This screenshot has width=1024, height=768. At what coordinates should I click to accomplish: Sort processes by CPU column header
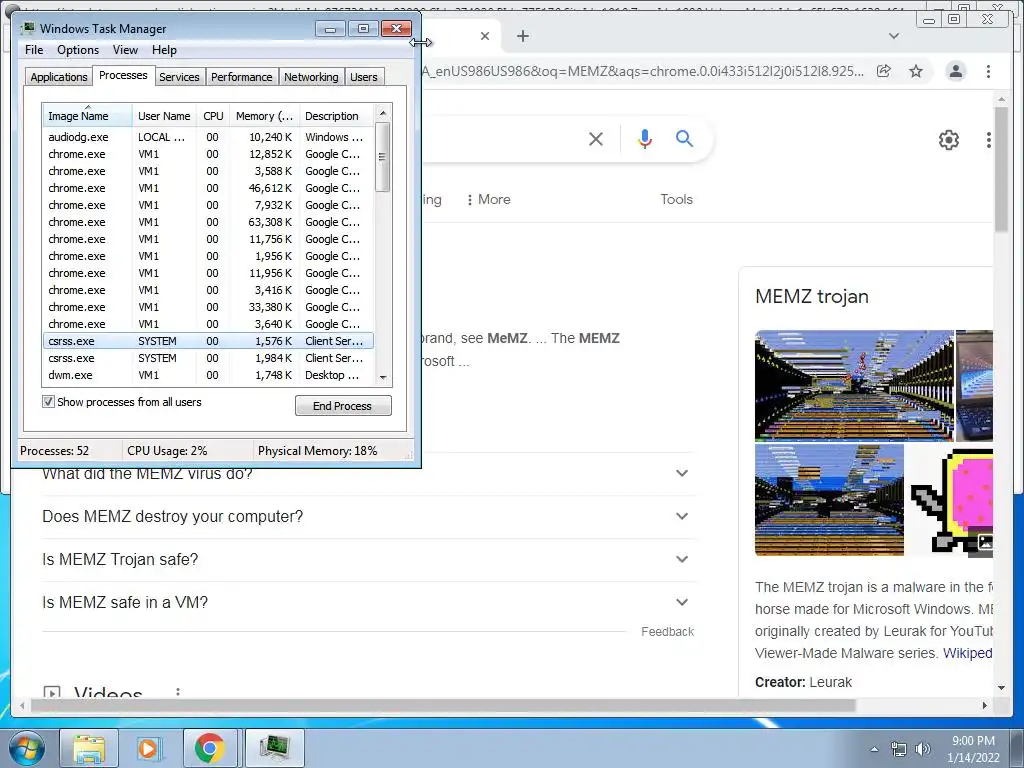tap(213, 116)
